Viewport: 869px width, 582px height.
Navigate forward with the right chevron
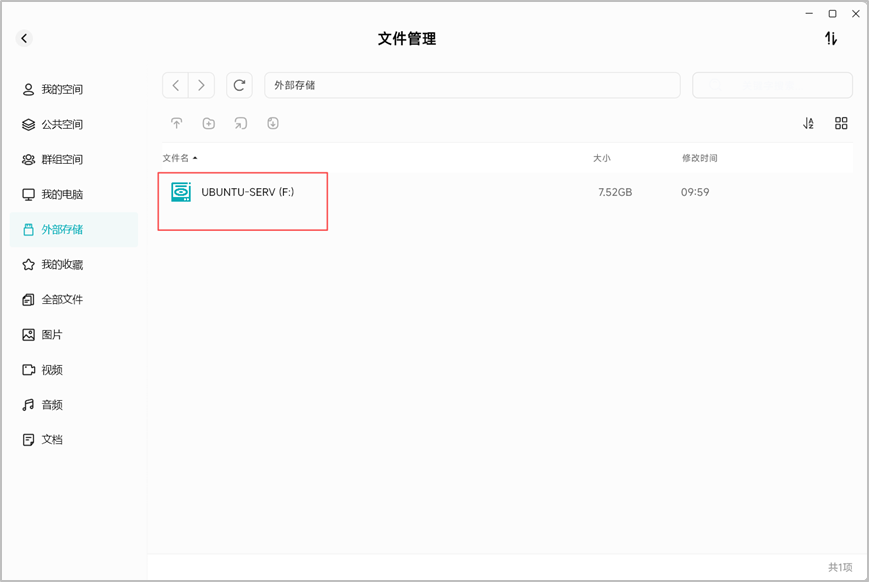(201, 85)
